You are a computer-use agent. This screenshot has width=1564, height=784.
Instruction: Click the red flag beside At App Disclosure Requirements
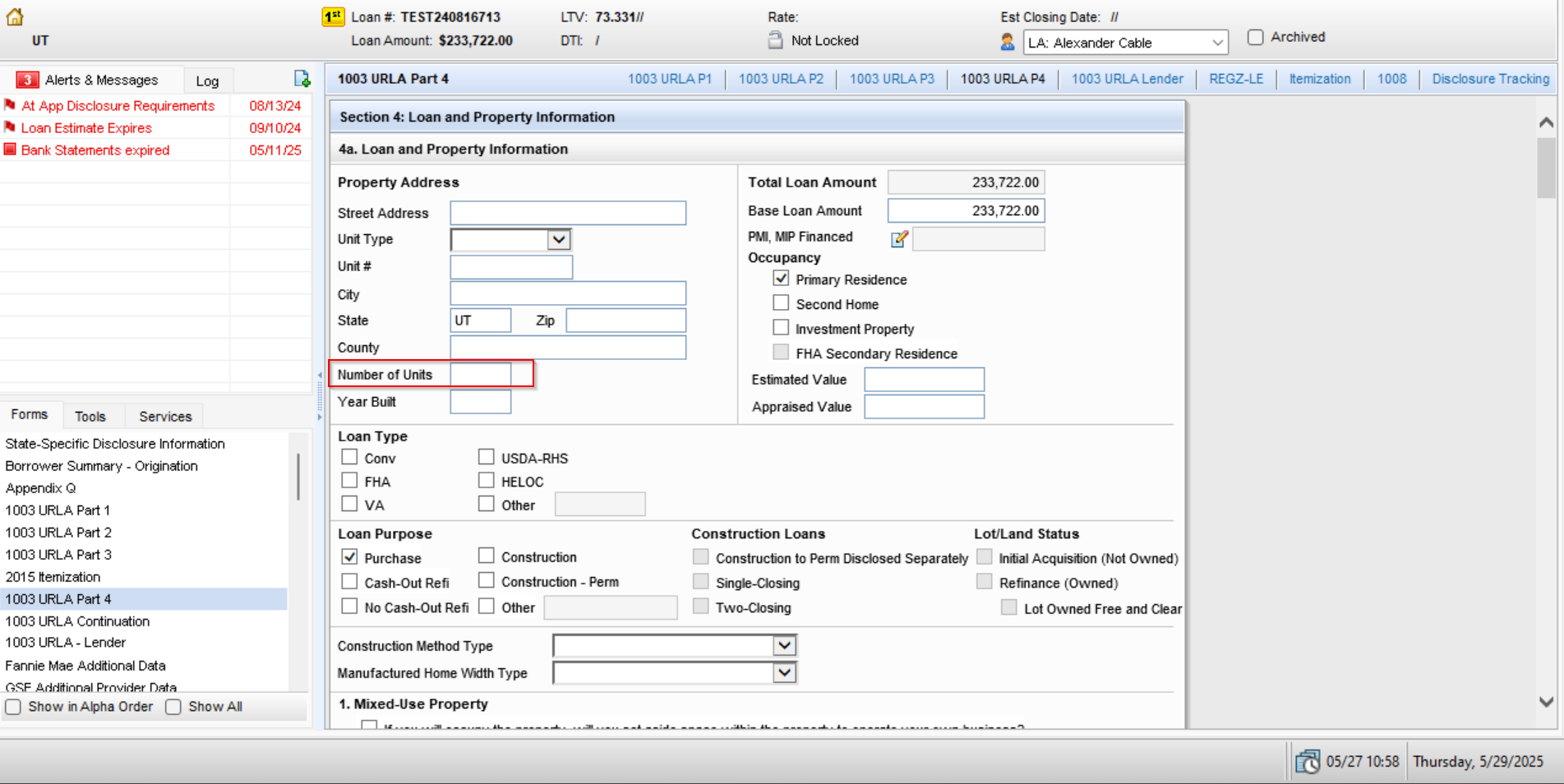click(10, 105)
